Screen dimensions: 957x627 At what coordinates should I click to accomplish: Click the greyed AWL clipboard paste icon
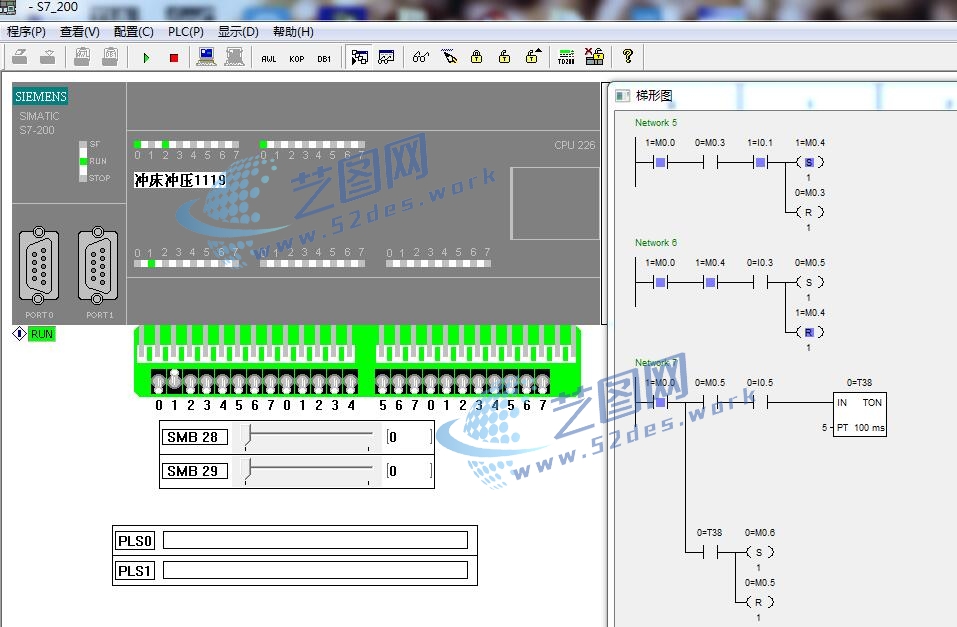(82, 57)
